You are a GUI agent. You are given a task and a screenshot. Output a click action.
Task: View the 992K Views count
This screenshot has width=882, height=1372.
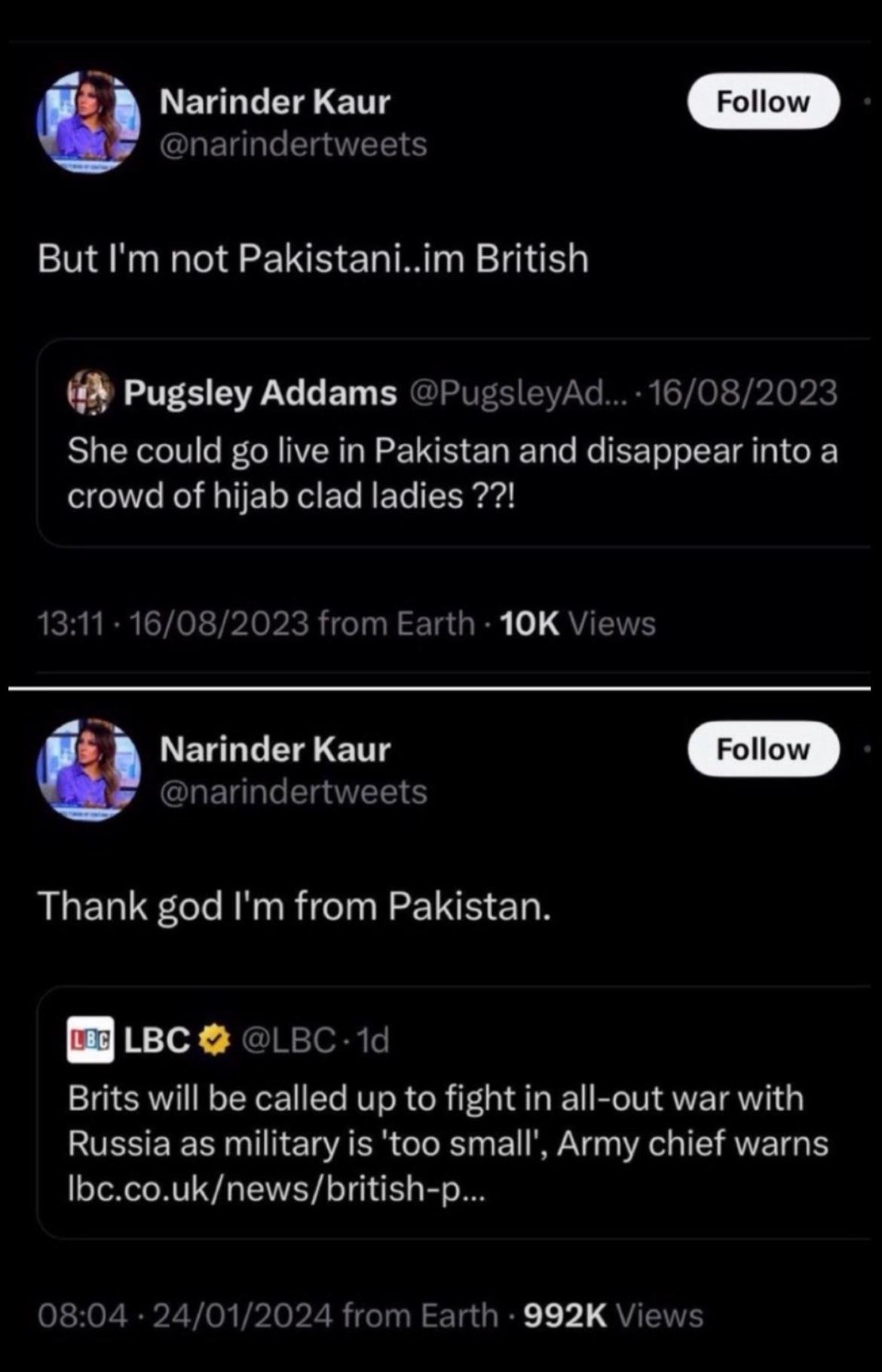tap(613, 1315)
